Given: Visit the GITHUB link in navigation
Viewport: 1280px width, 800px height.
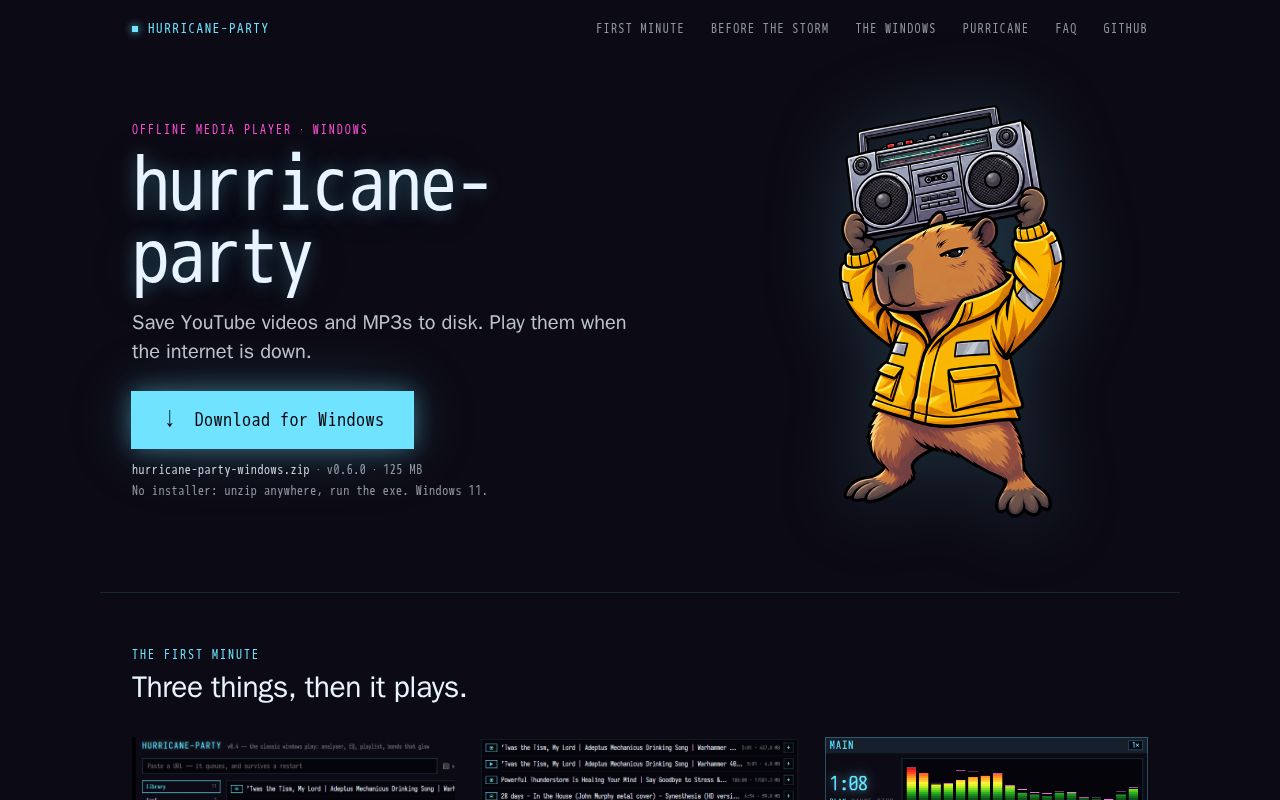Looking at the screenshot, I should point(1125,29).
